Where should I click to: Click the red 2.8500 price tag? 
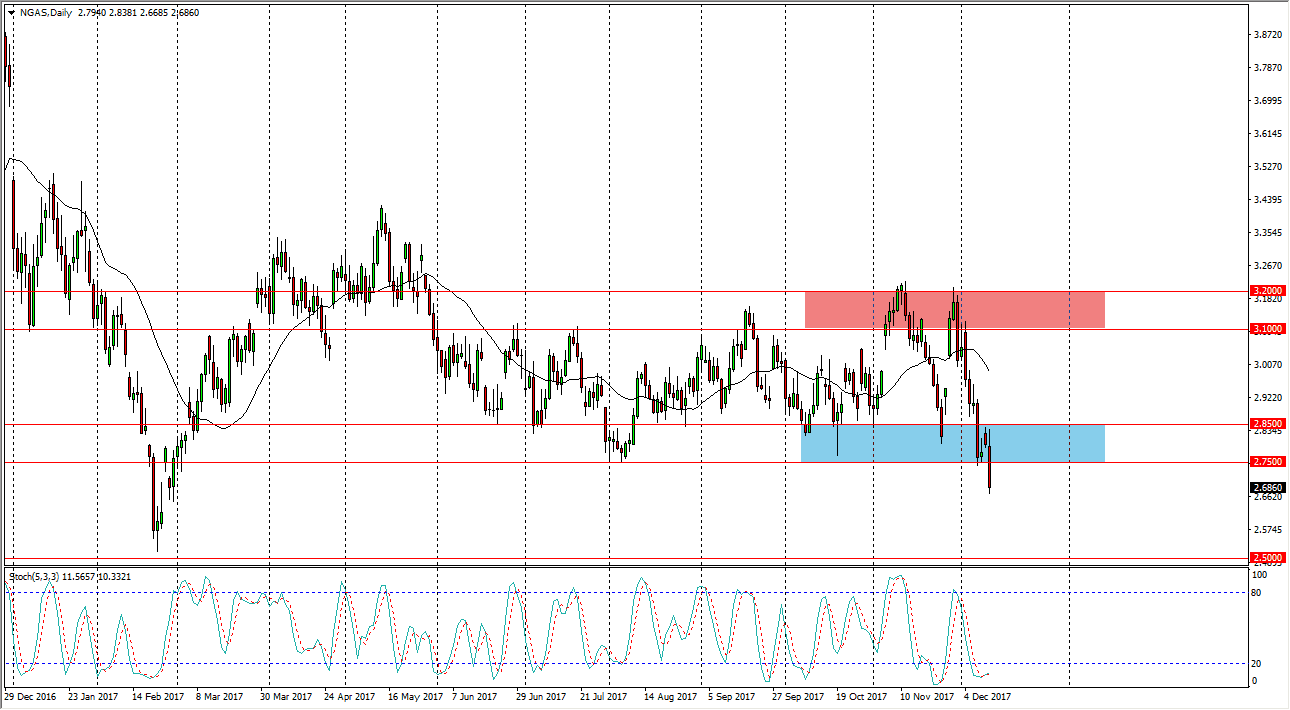[1267, 424]
